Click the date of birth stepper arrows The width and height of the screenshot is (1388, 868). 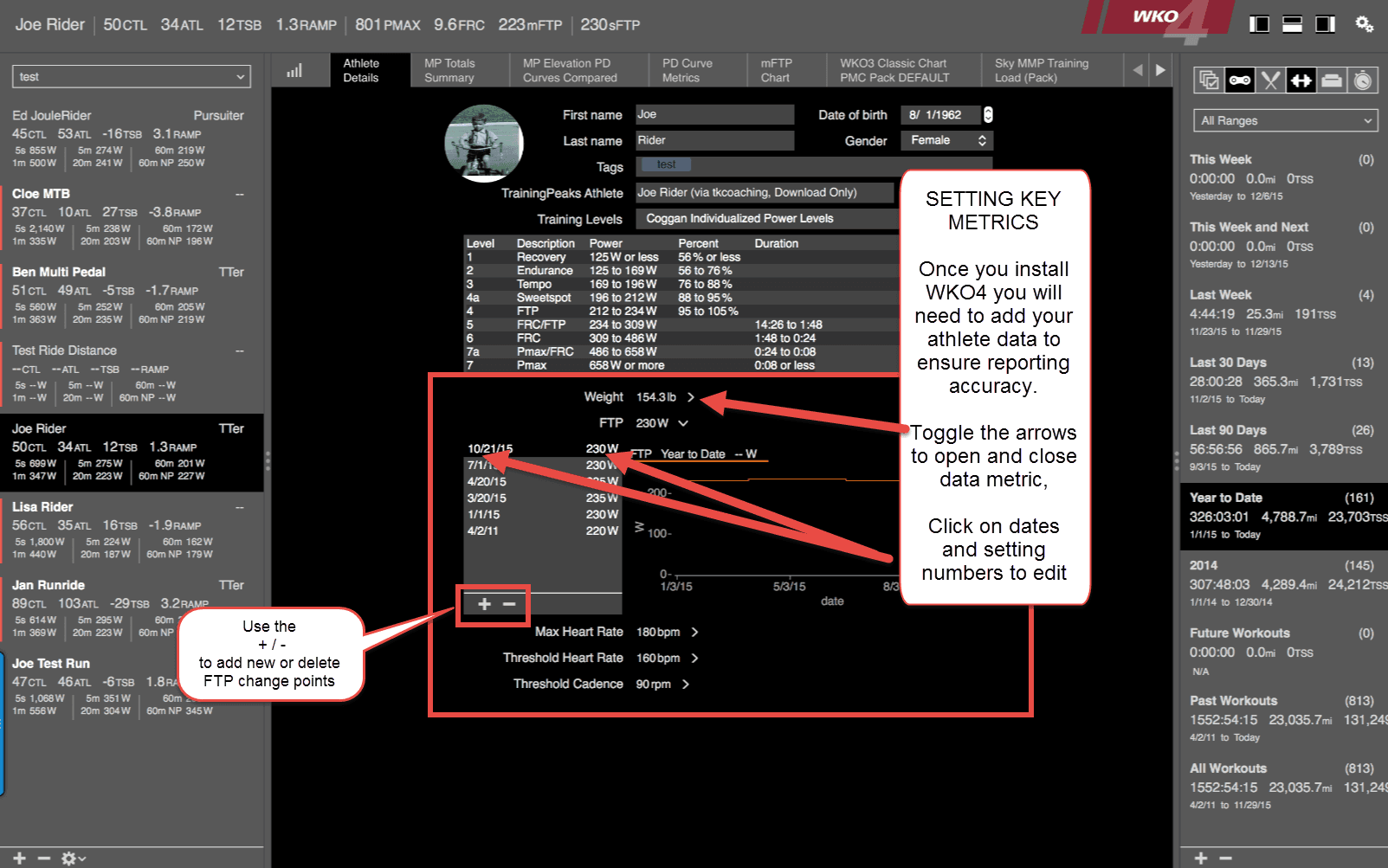tap(988, 114)
